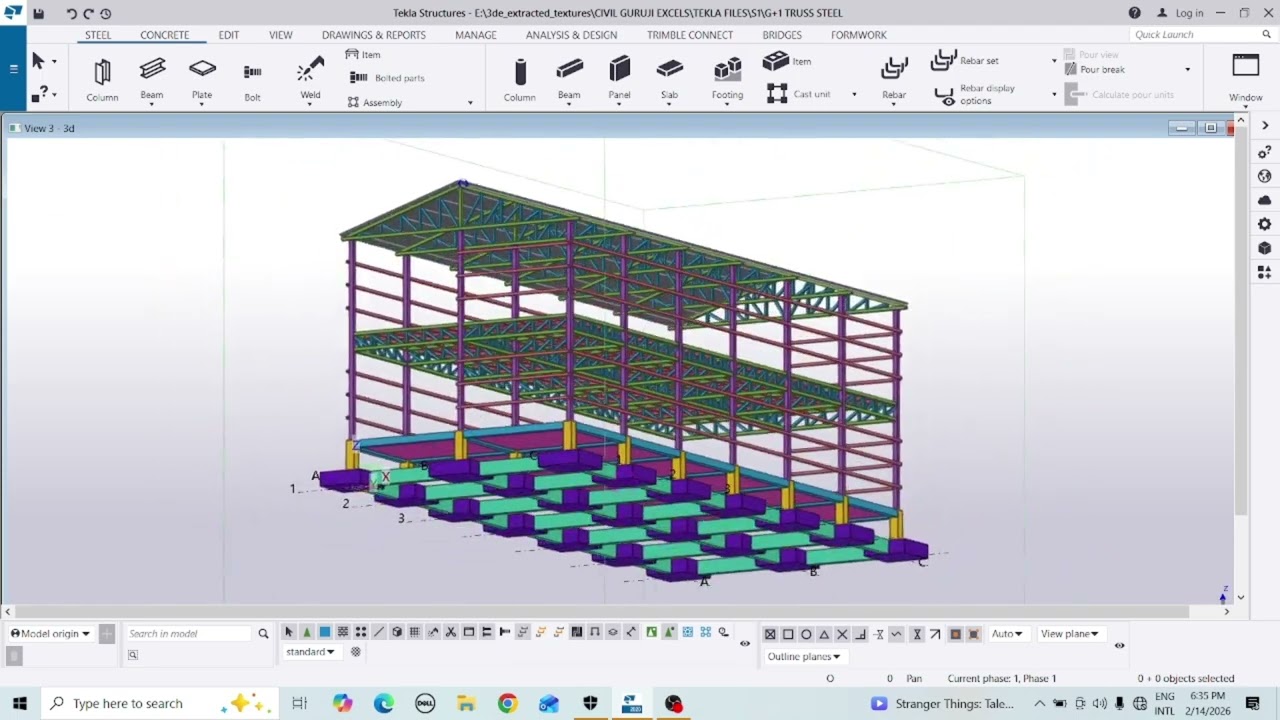This screenshot has height=720, width=1280.
Task: Open Rebar display options
Action: pos(975,95)
